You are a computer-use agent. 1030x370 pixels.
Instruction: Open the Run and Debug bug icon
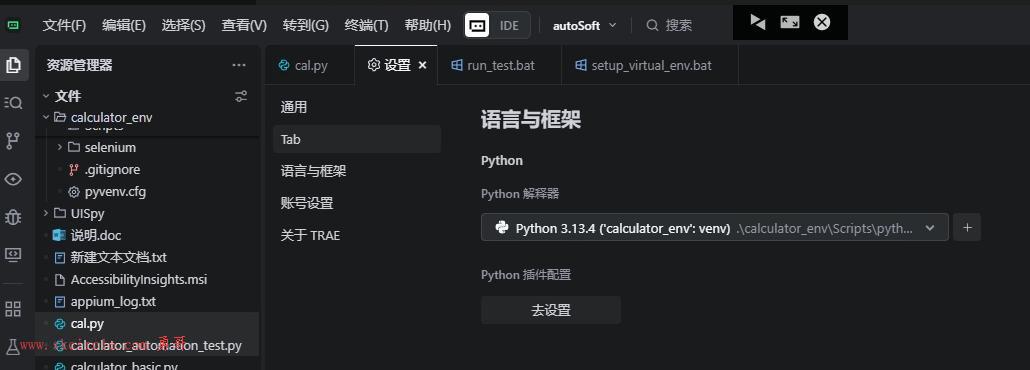click(x=13, y=216)
